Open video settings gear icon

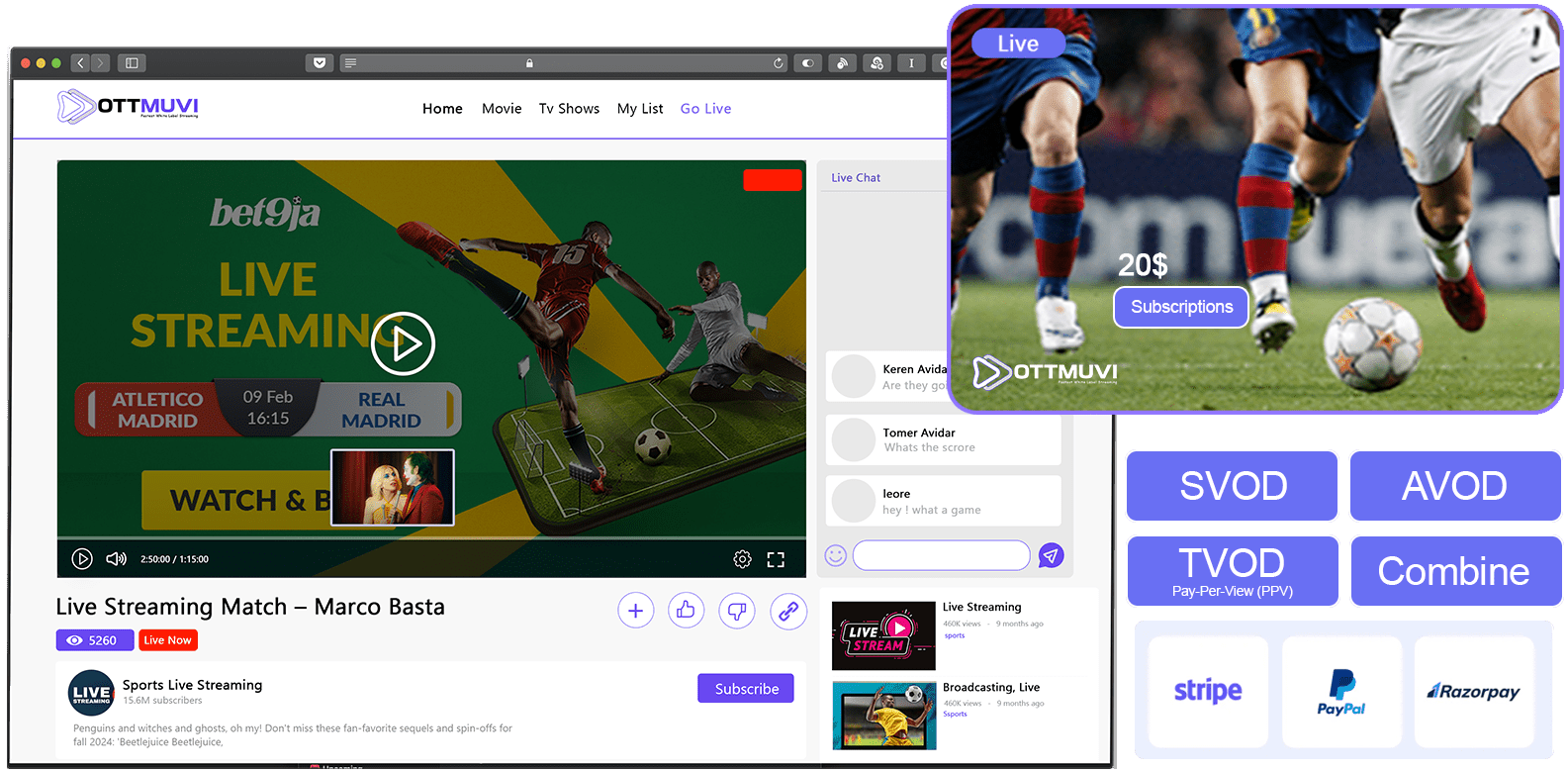742,559
